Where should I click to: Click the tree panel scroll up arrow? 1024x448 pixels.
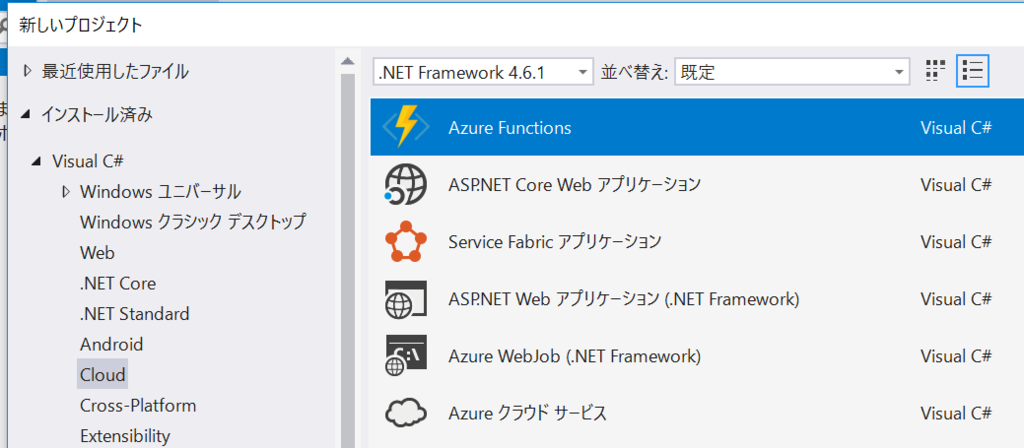[x=347, y=61]
